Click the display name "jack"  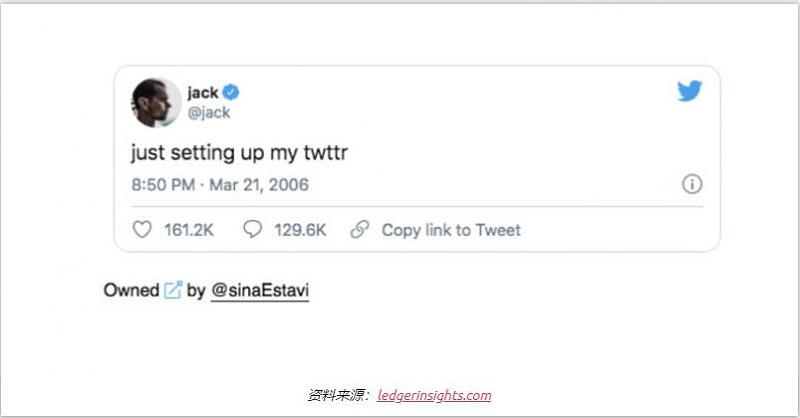point(202,93)
